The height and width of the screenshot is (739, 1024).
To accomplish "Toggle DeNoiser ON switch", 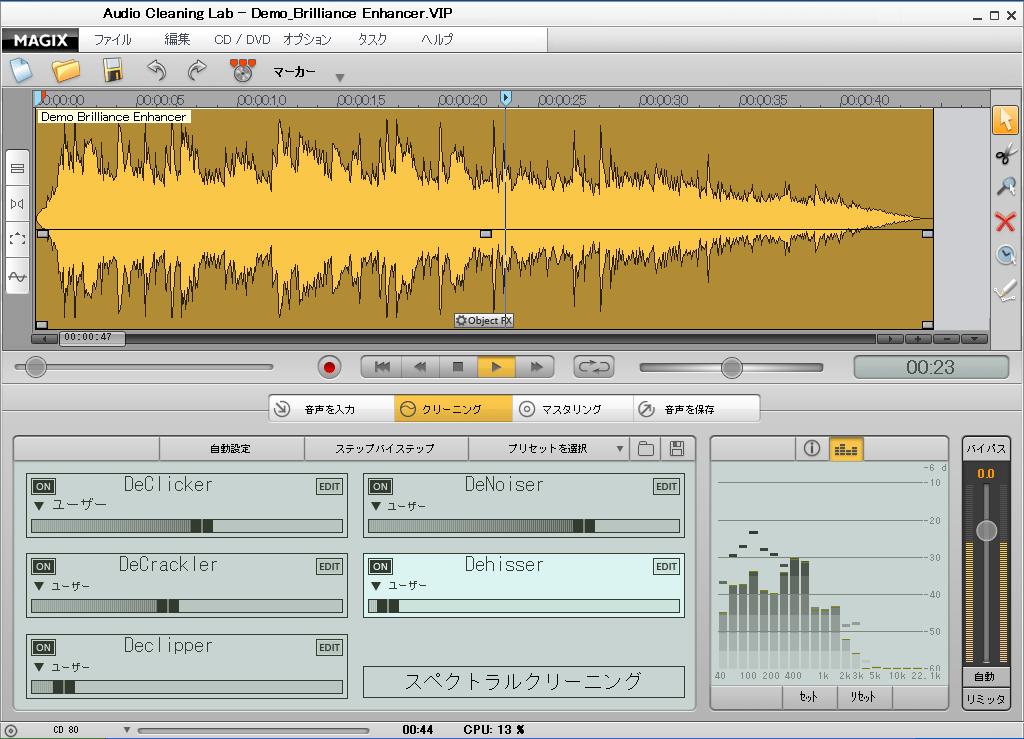I will 381,486.
